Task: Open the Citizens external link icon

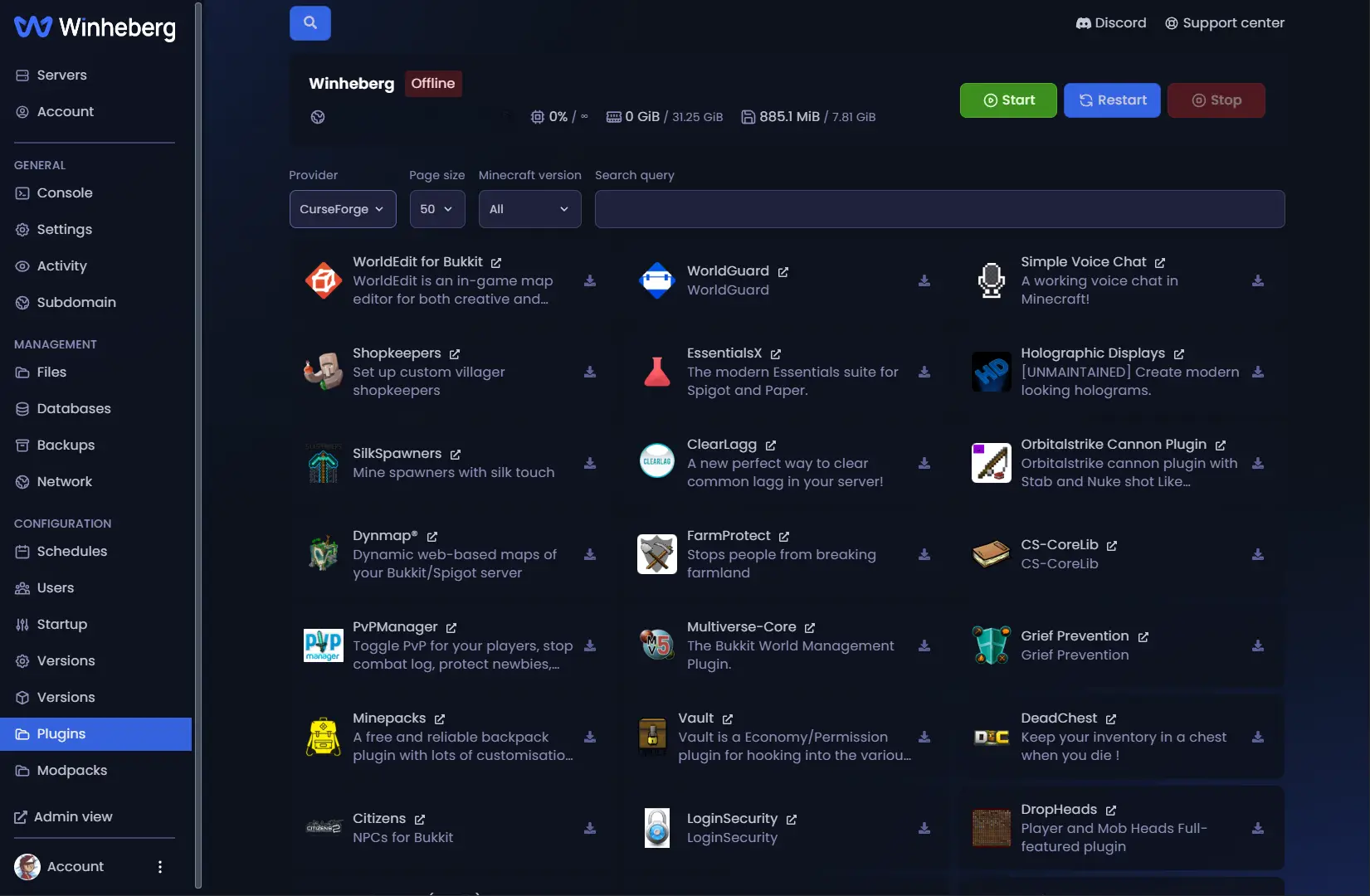Action: click(x=420, y=820)
